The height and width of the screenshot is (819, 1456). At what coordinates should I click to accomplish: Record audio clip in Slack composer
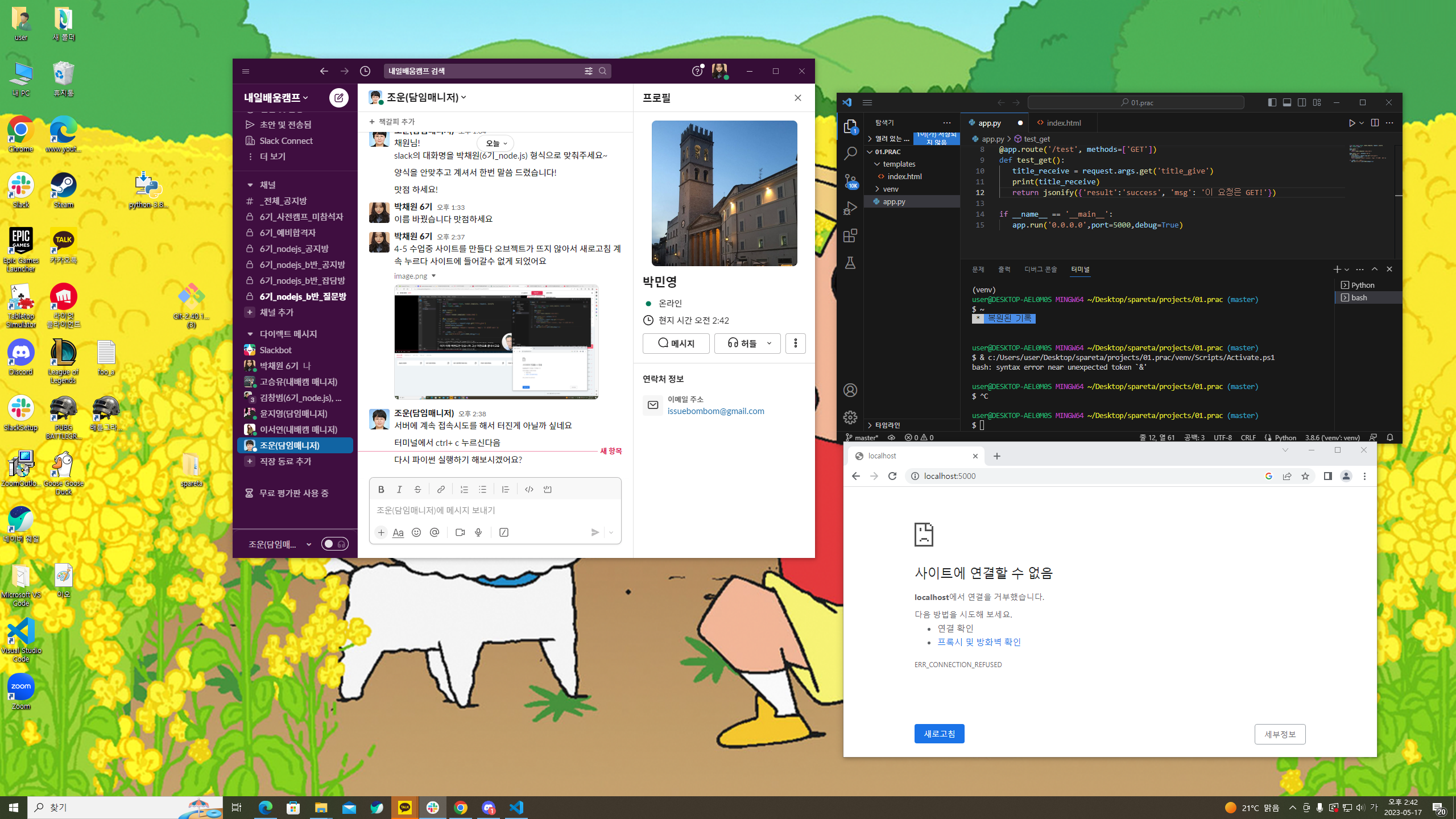point(478,532)
